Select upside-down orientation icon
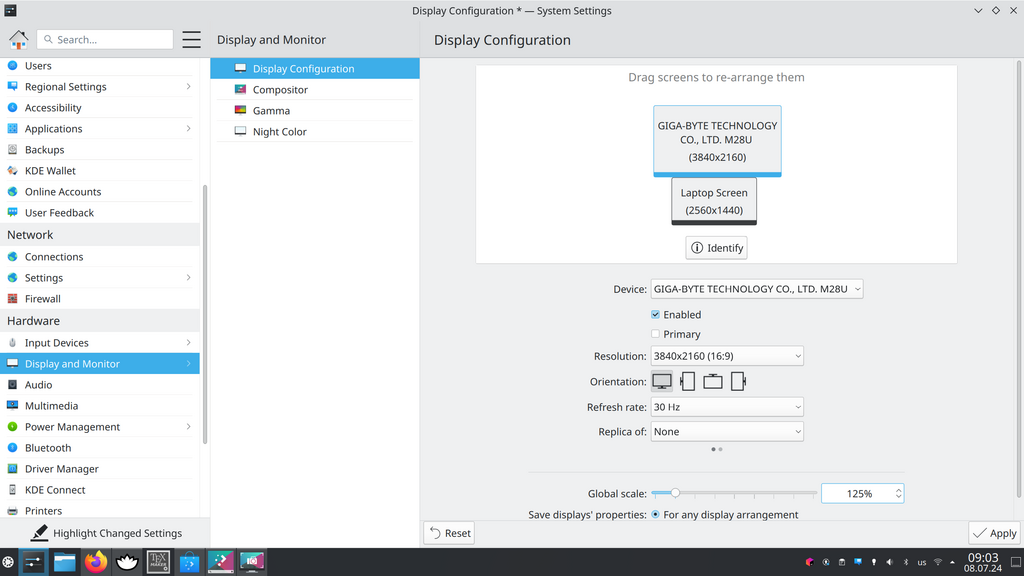Viewport: 1024px width, 576px height. pos(712,381)
